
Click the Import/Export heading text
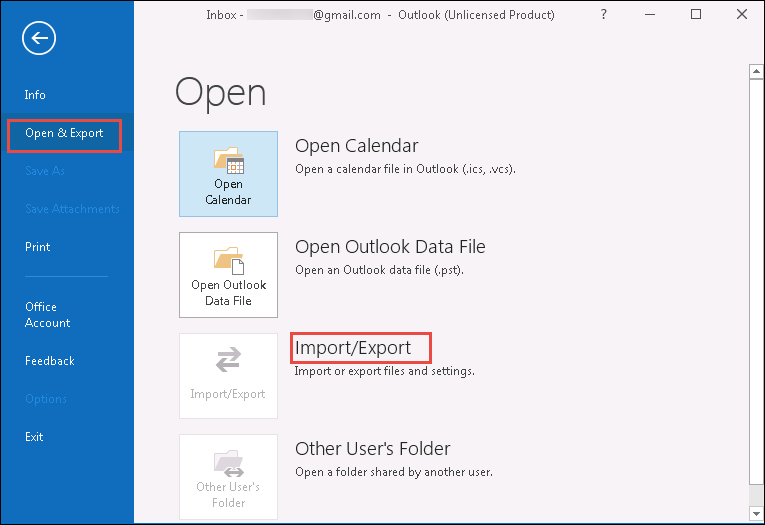352,348
